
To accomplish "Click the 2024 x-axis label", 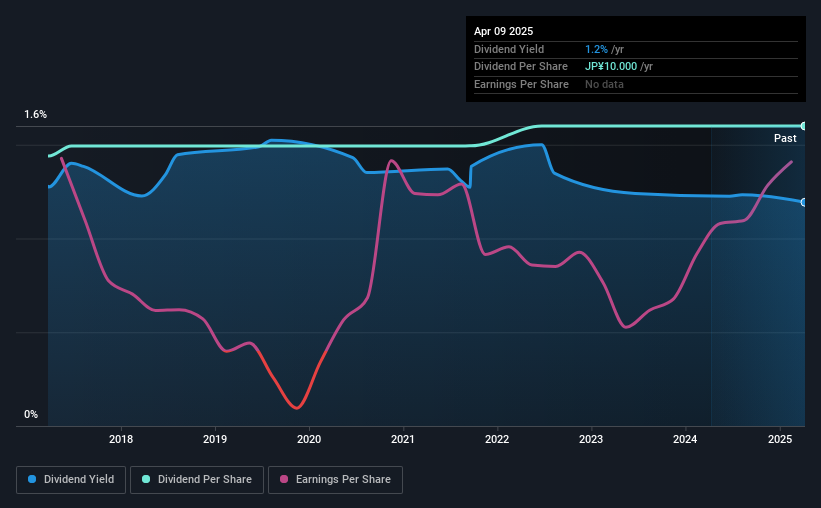I will click(x=685, y=439).
